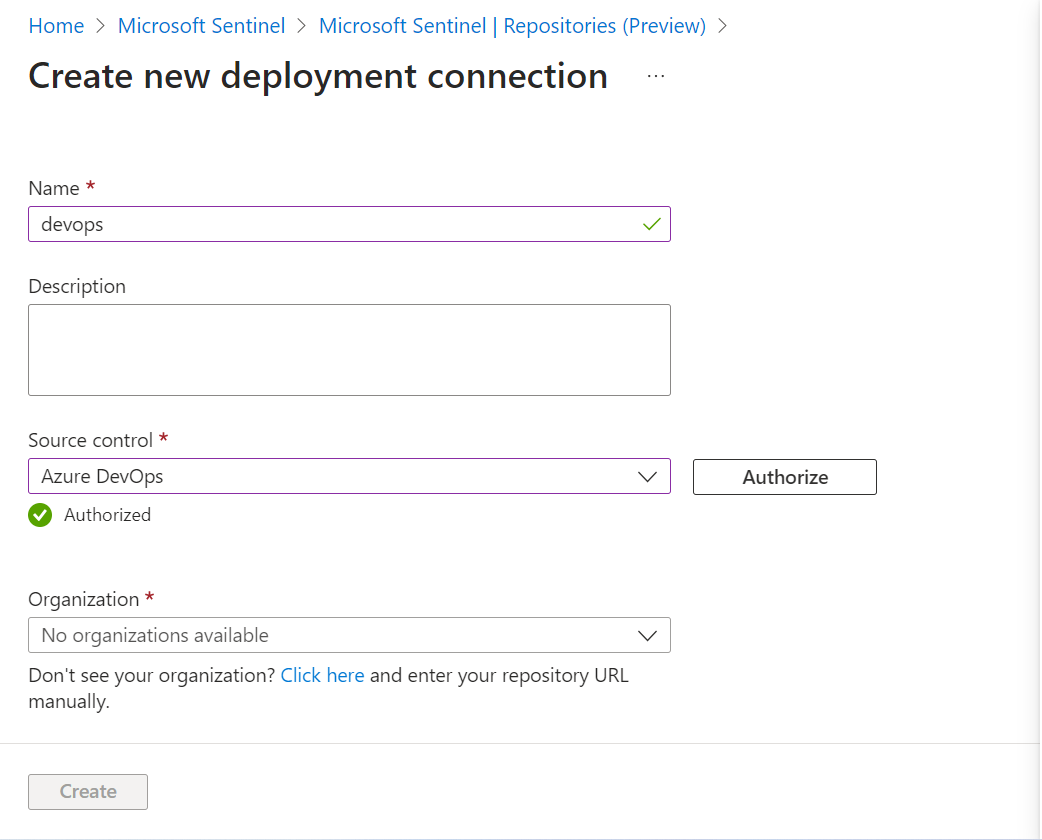1042x840 pixels.
Task: Open the Source control dropdown
Action: coord(350,476)
